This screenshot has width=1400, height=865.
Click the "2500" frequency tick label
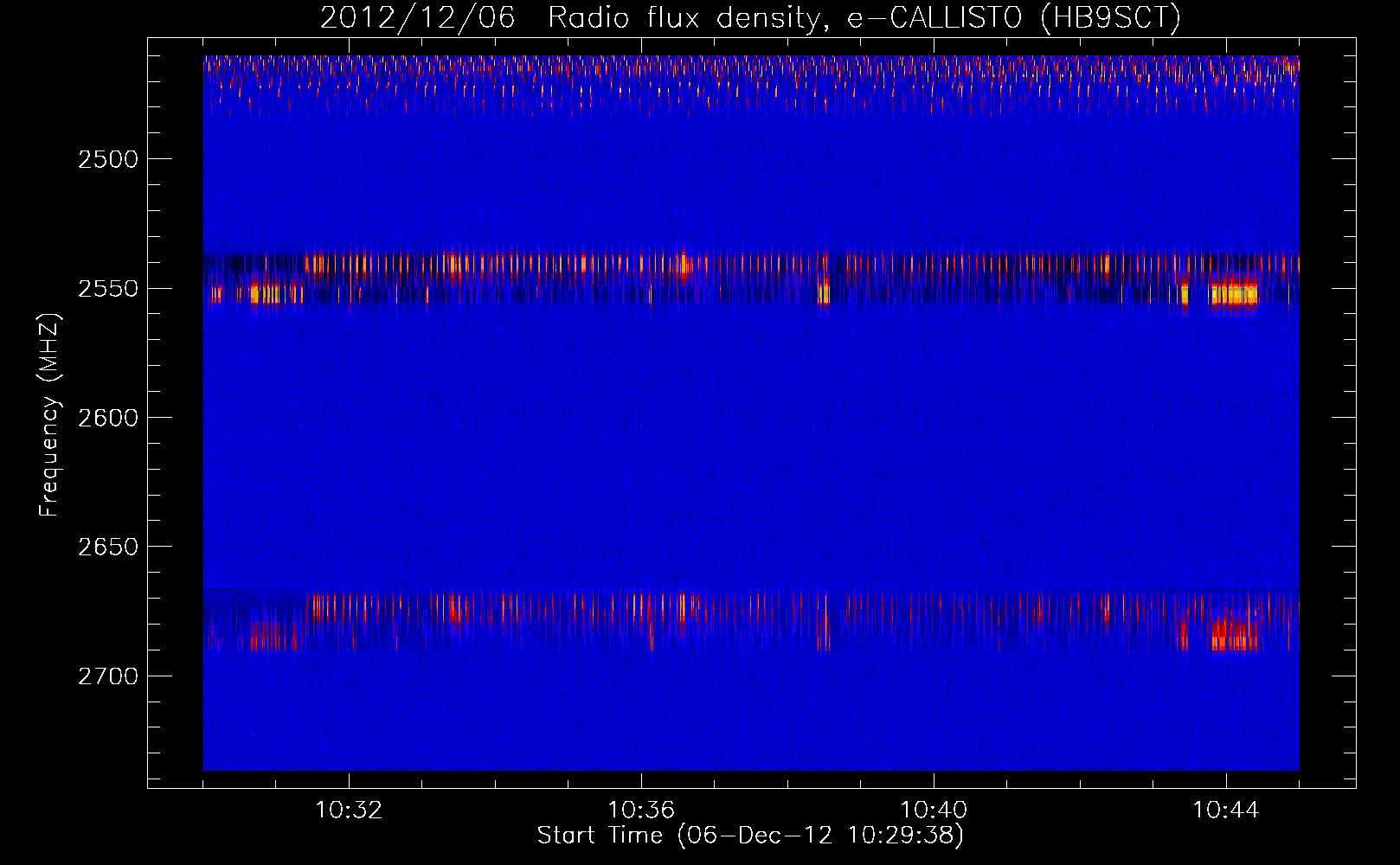click(108, 159)
